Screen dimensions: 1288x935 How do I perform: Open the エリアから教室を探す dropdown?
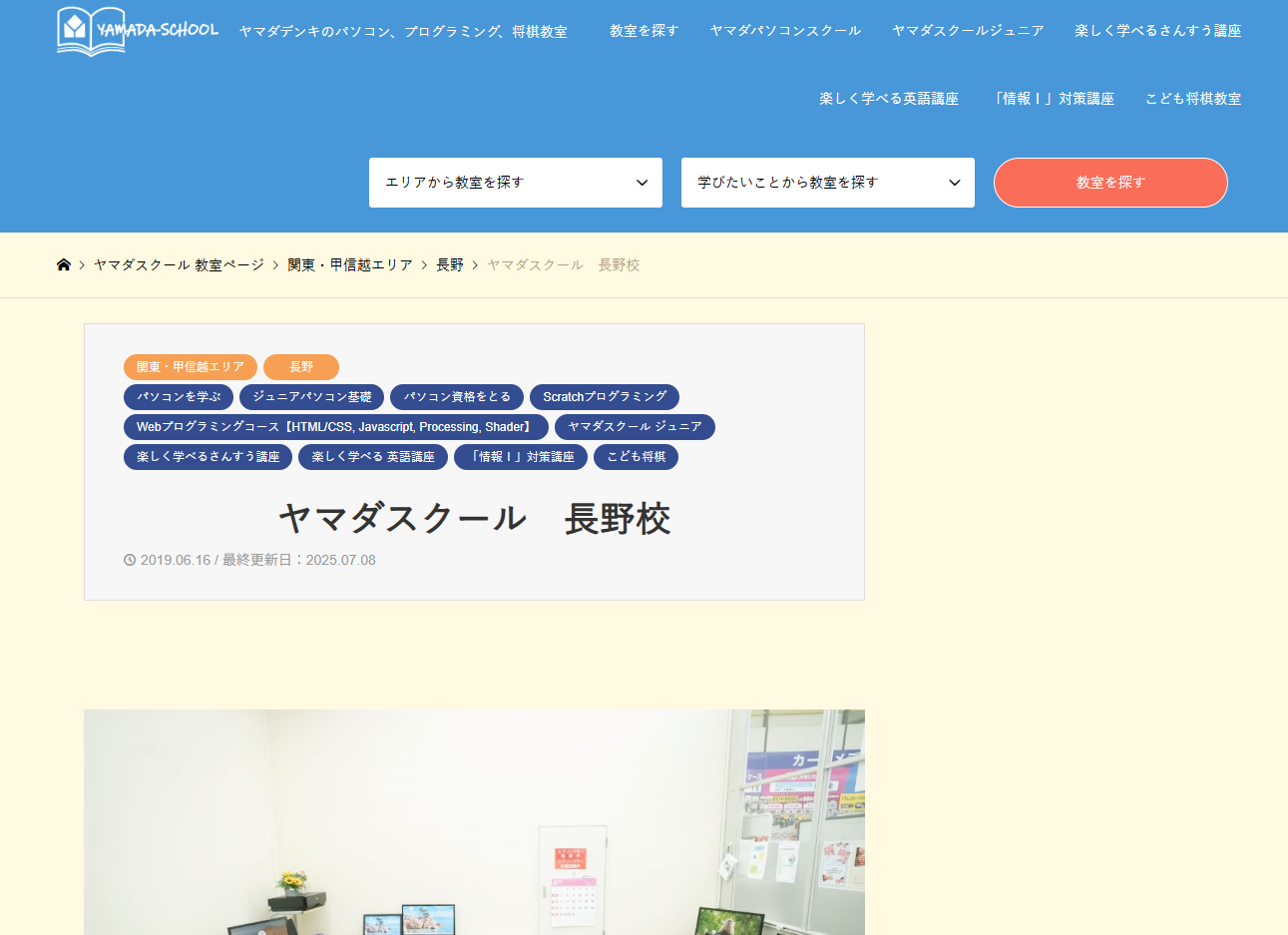point(515,183)
